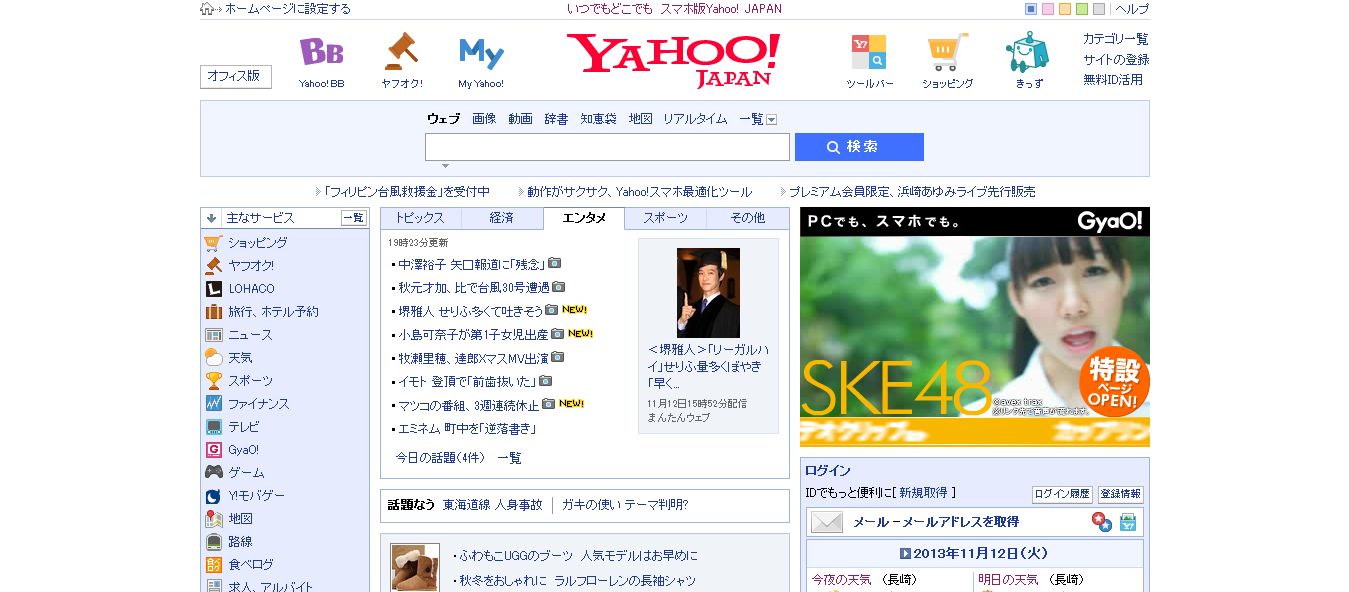1349x592 pixels.
Task: Click the 登録情報 button
Action: (x=1121, y=494)
